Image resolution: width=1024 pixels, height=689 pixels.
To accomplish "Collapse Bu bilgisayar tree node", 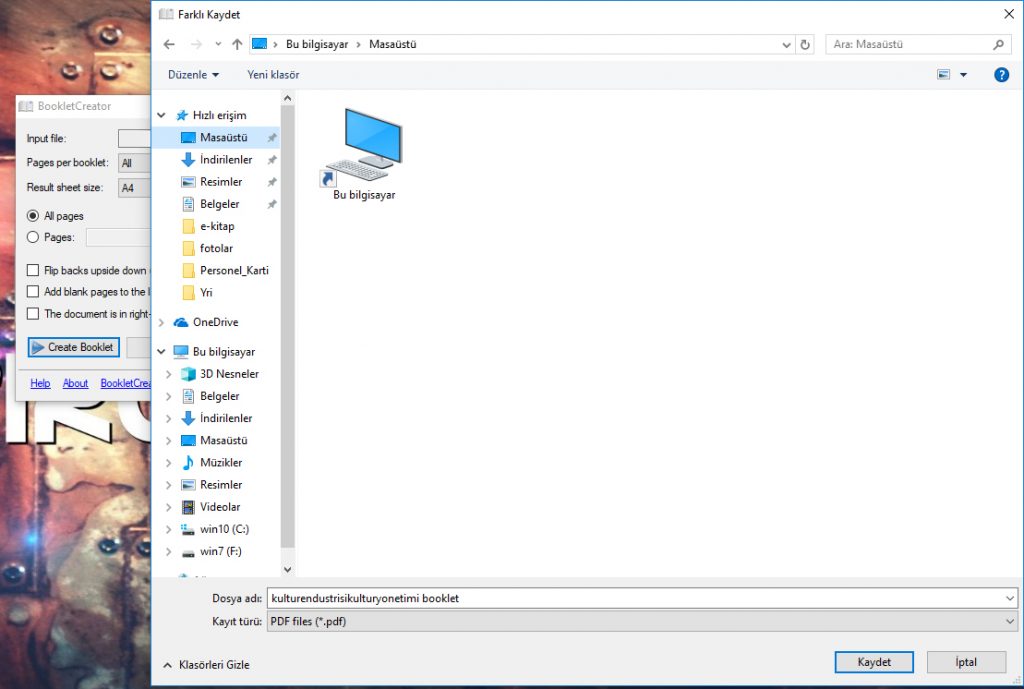I will click(x=161, y=351).
